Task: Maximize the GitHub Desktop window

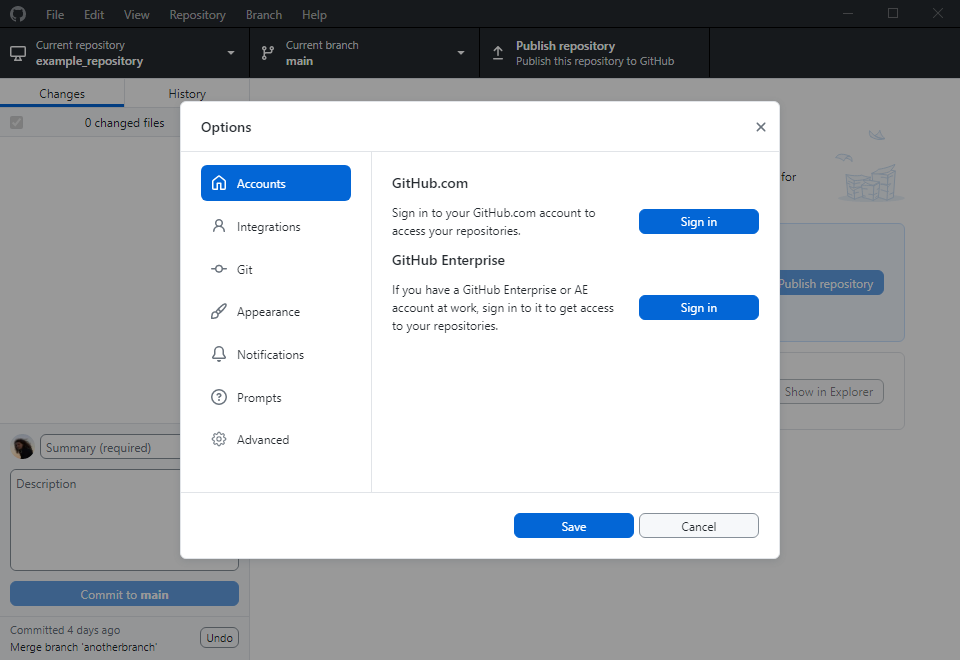Action: coord(893,13)
